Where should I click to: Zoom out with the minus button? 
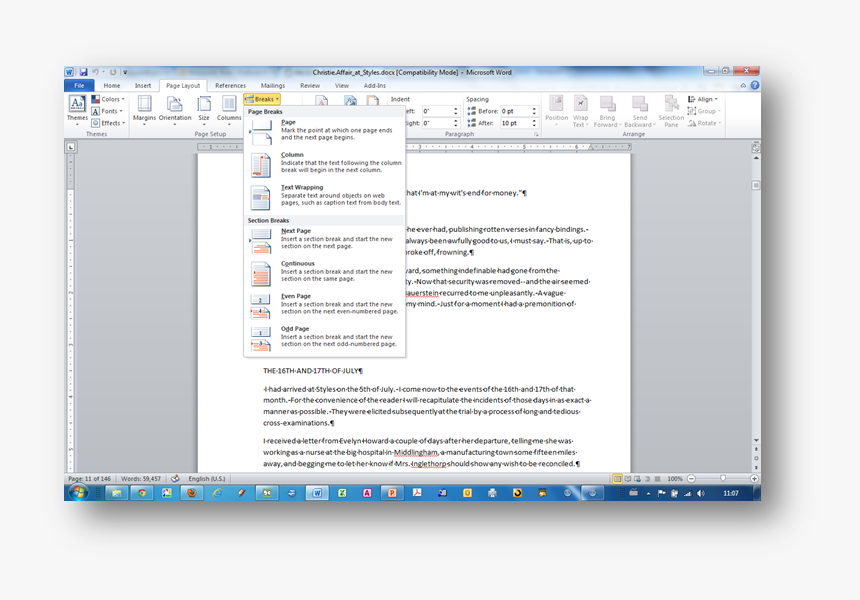pos(691,479)
